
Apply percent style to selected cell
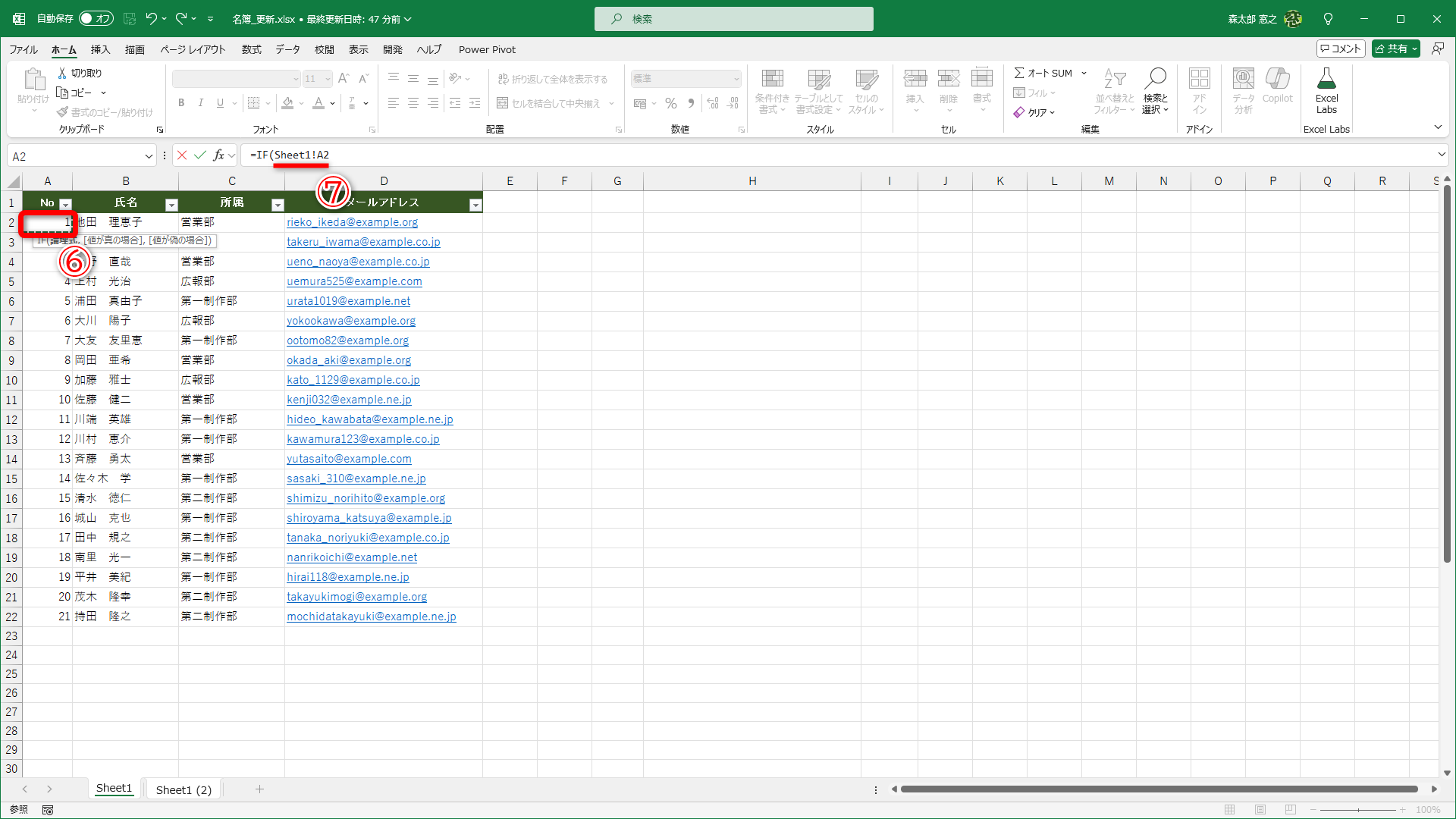[x=670, y=103]
